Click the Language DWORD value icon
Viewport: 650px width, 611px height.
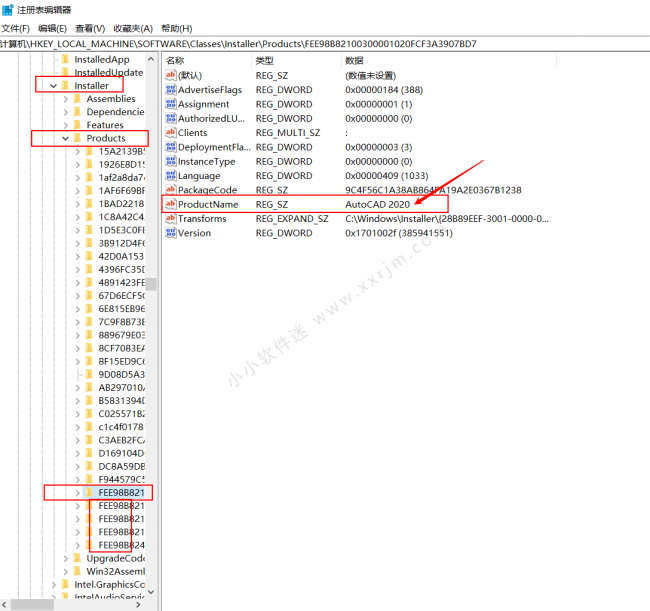(170, 175)
